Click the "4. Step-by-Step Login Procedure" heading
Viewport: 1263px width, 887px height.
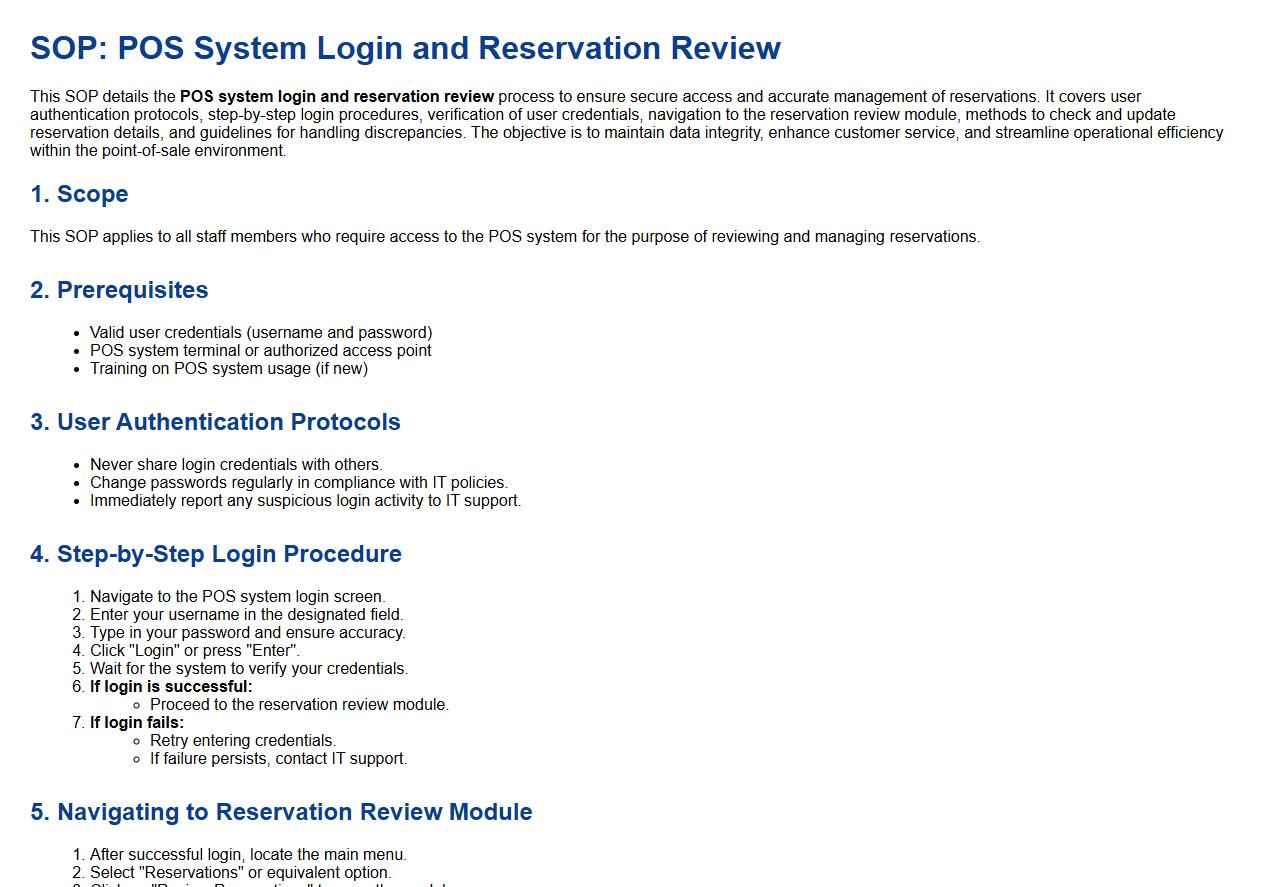(215, 554)
